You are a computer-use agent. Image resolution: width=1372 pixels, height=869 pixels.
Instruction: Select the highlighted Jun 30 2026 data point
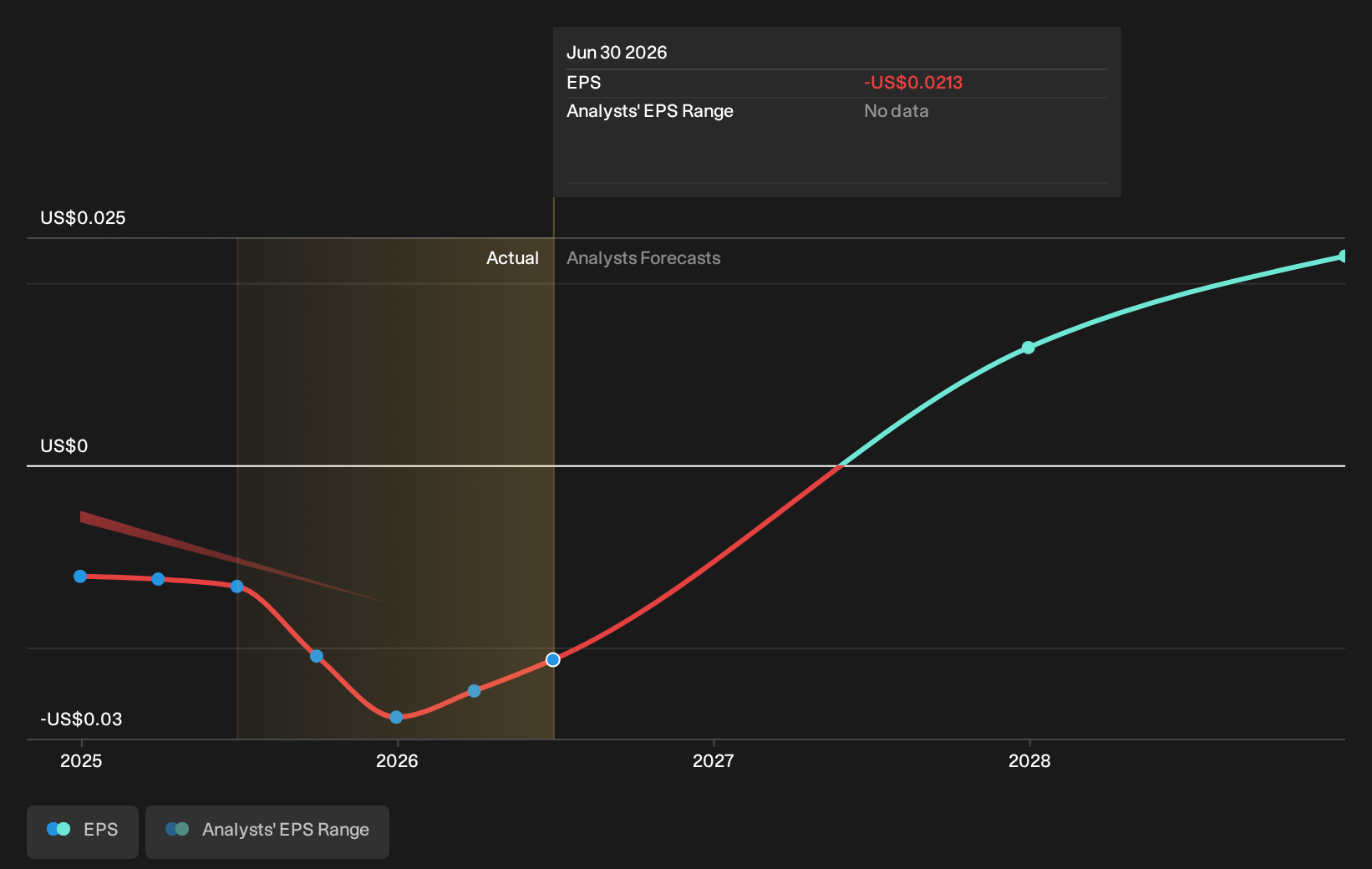tap(553, 660)
